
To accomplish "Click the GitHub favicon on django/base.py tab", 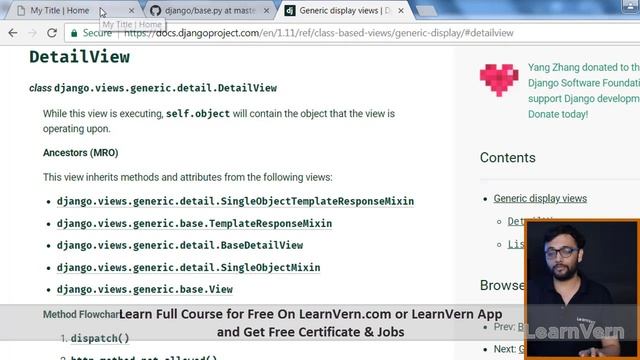I will coord(156,11).
